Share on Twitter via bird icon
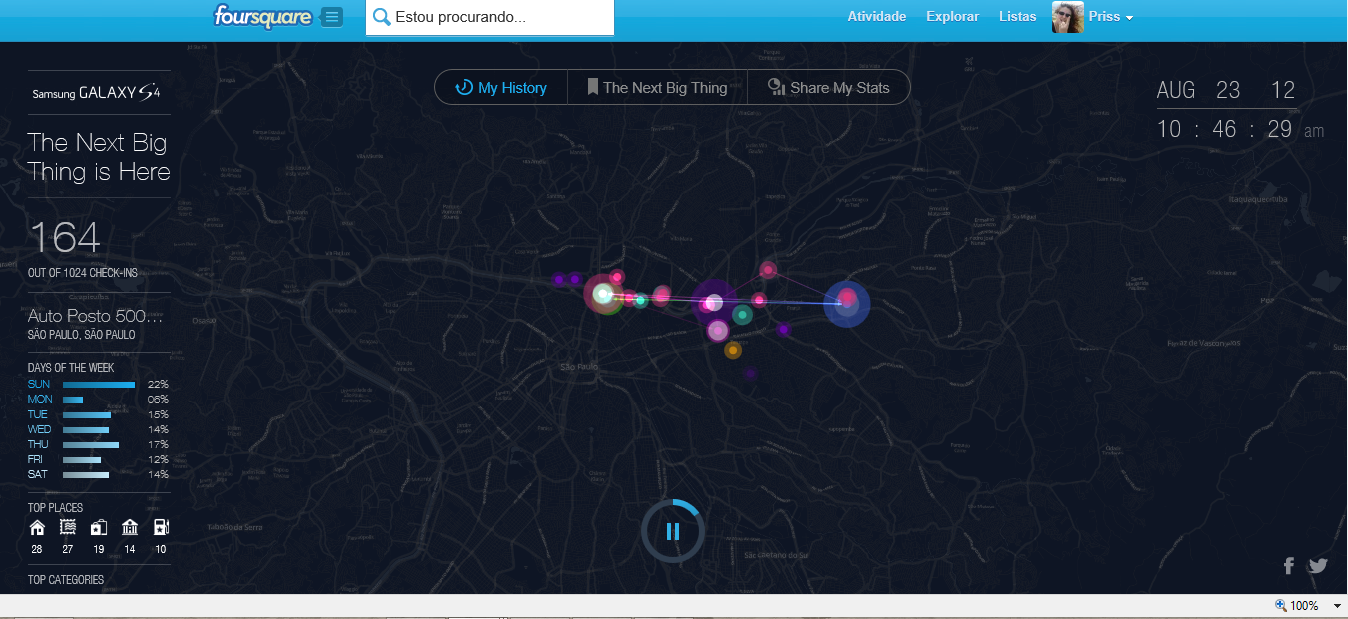Viewport: 1348px width, 619px height. (x=1318, y=566)
